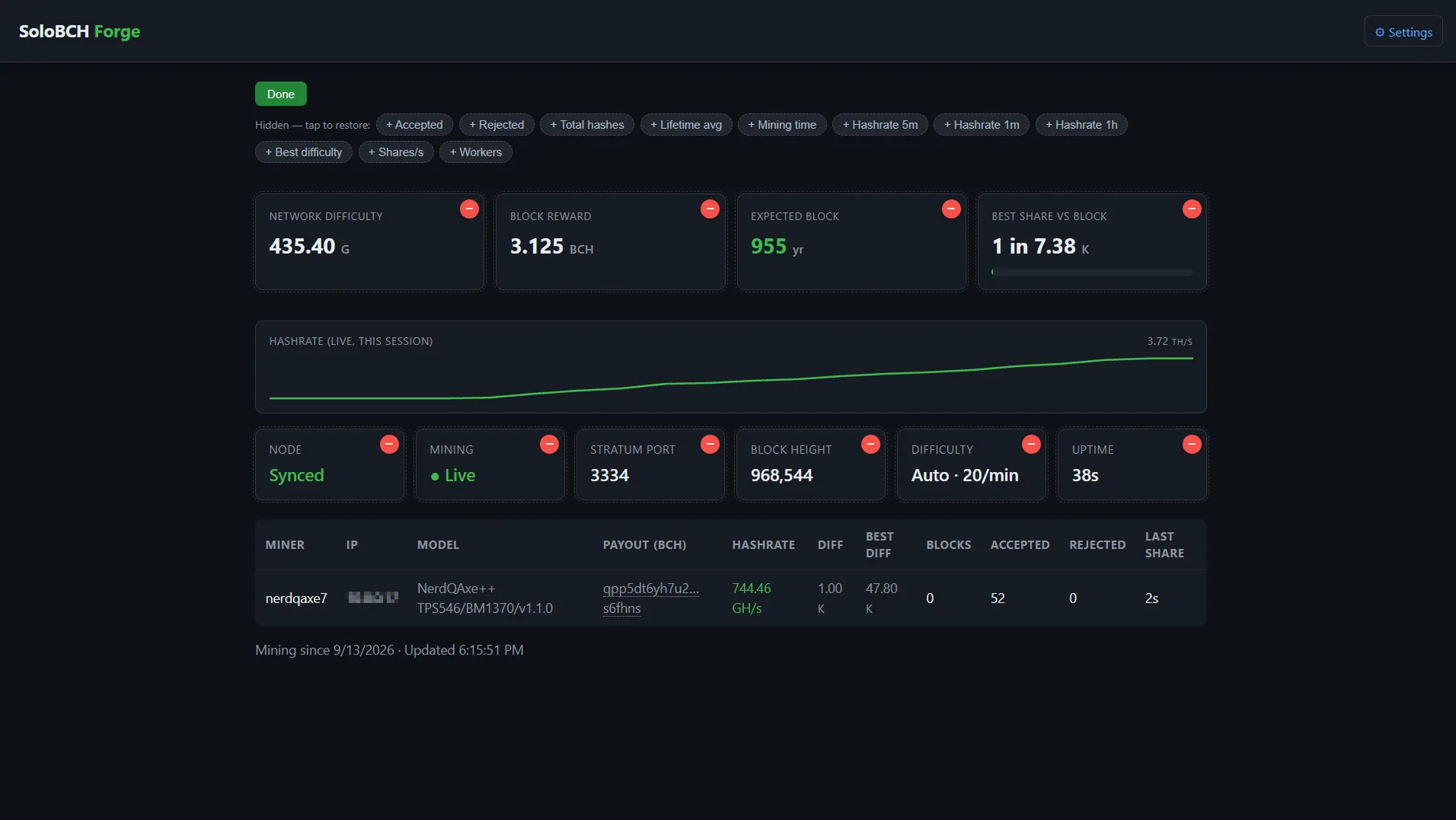Open the qpp5dt6yh7u2 payout address link
Viewport: 1456px width, 820px height.
click(651, 598)
